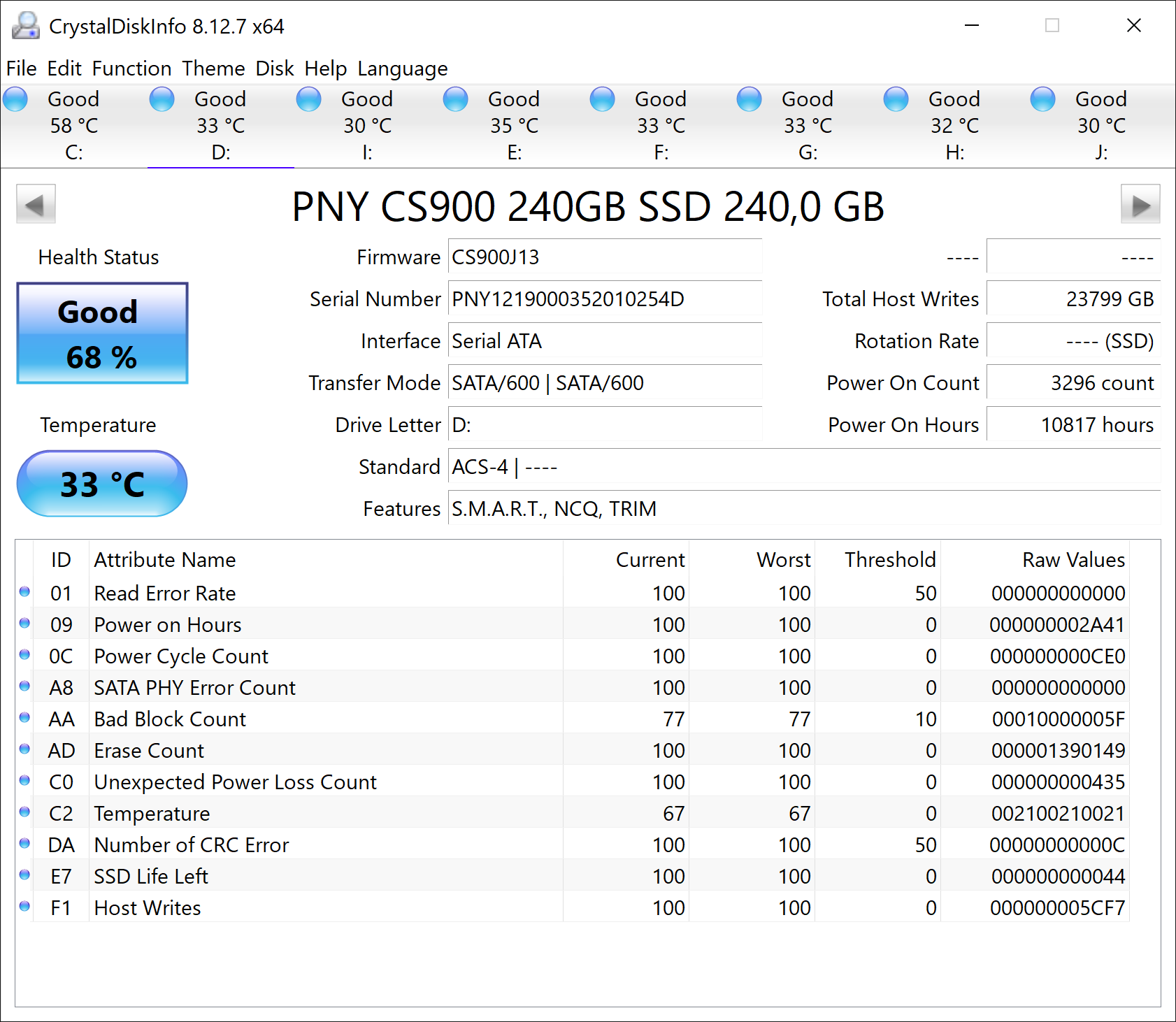1176x1022 pixels.
Task: Click the status dot beside Bad Block Count
Action: tap(24, 717)
